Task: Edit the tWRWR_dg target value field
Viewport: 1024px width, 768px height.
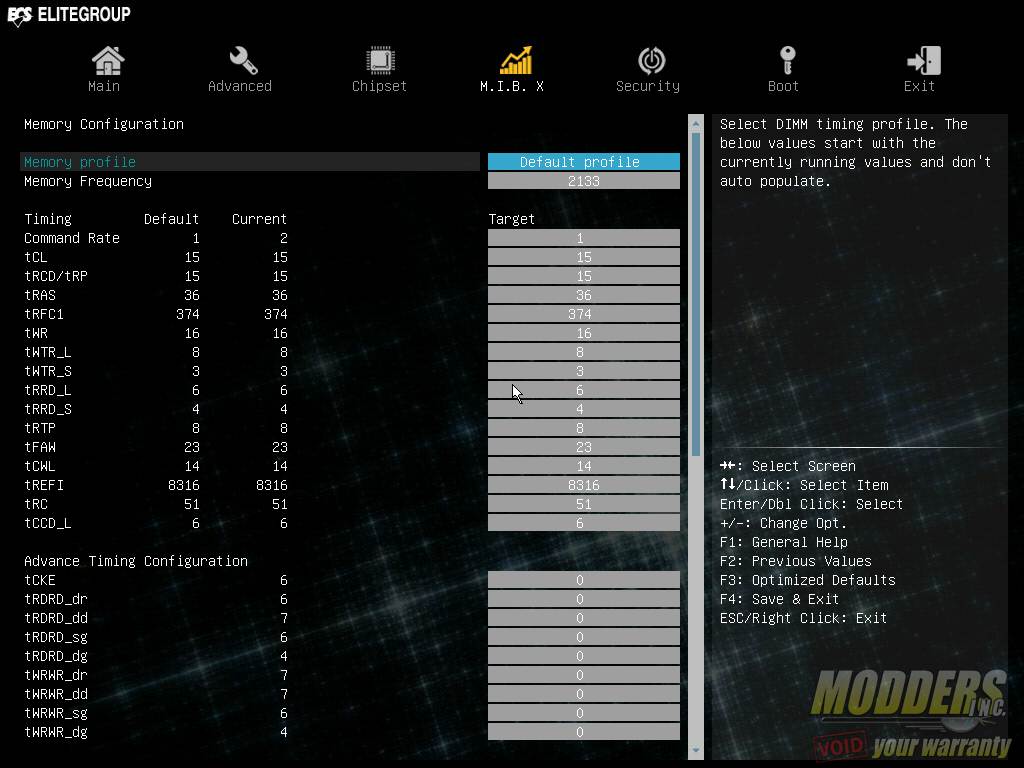Action: (x=584, y=731)
